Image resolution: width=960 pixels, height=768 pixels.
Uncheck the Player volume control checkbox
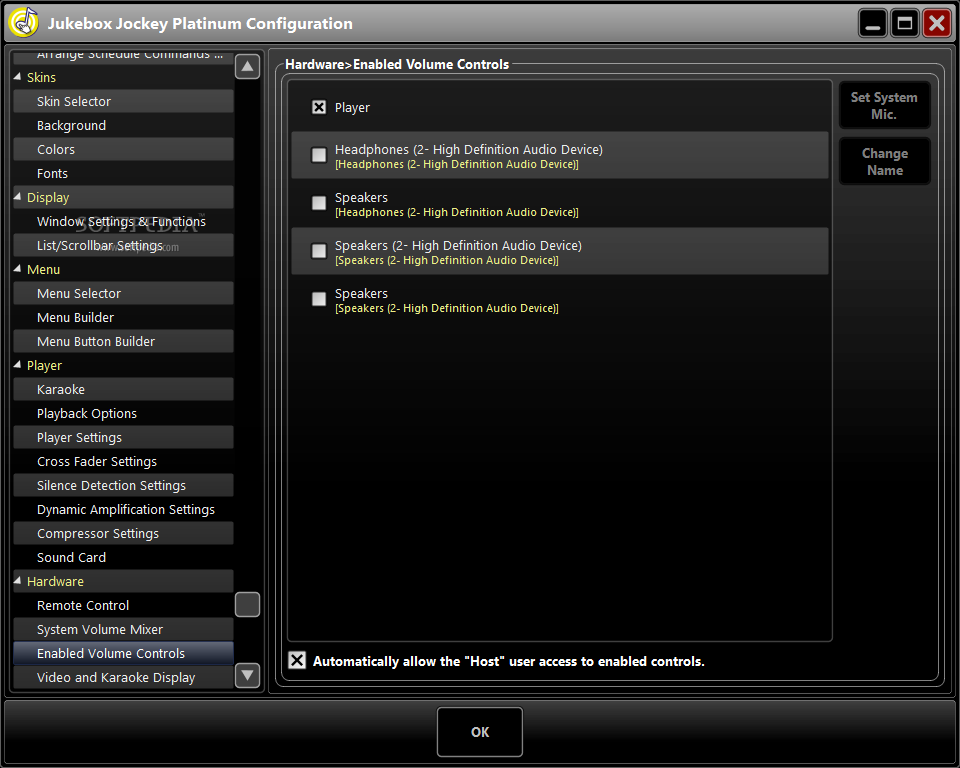(x=319, y=108)
